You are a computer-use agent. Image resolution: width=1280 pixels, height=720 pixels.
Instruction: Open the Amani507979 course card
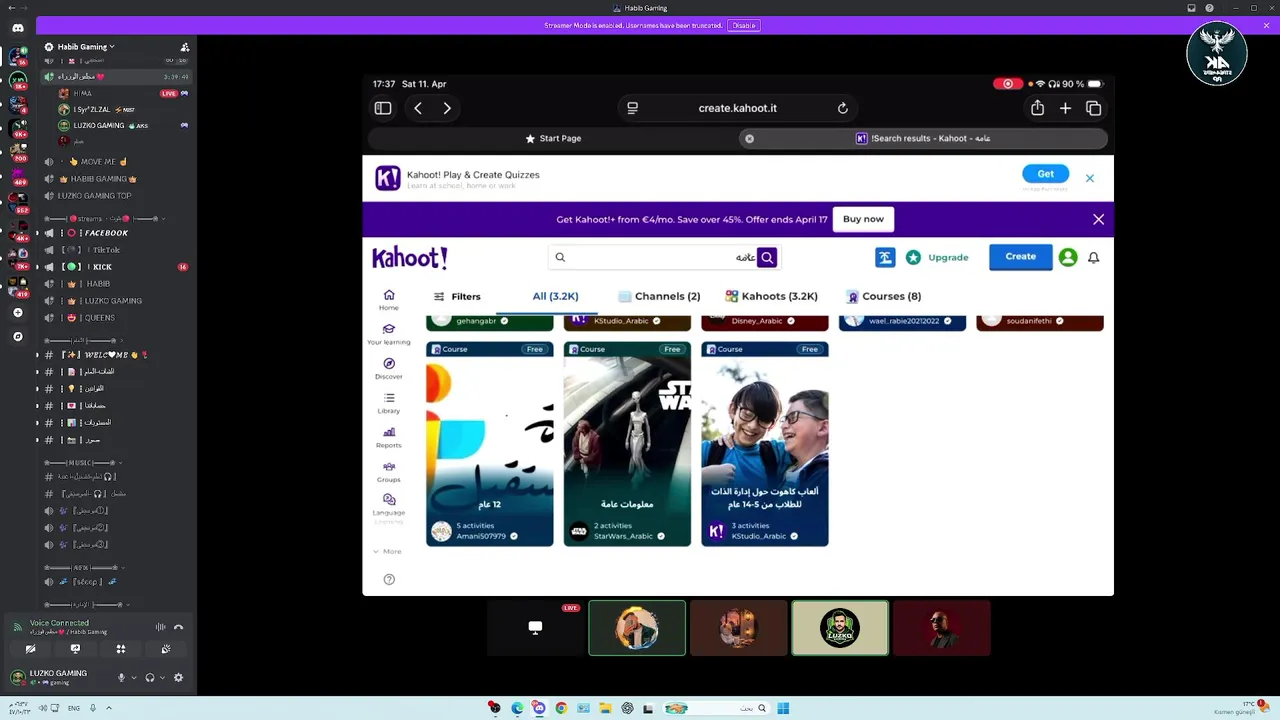490,444
